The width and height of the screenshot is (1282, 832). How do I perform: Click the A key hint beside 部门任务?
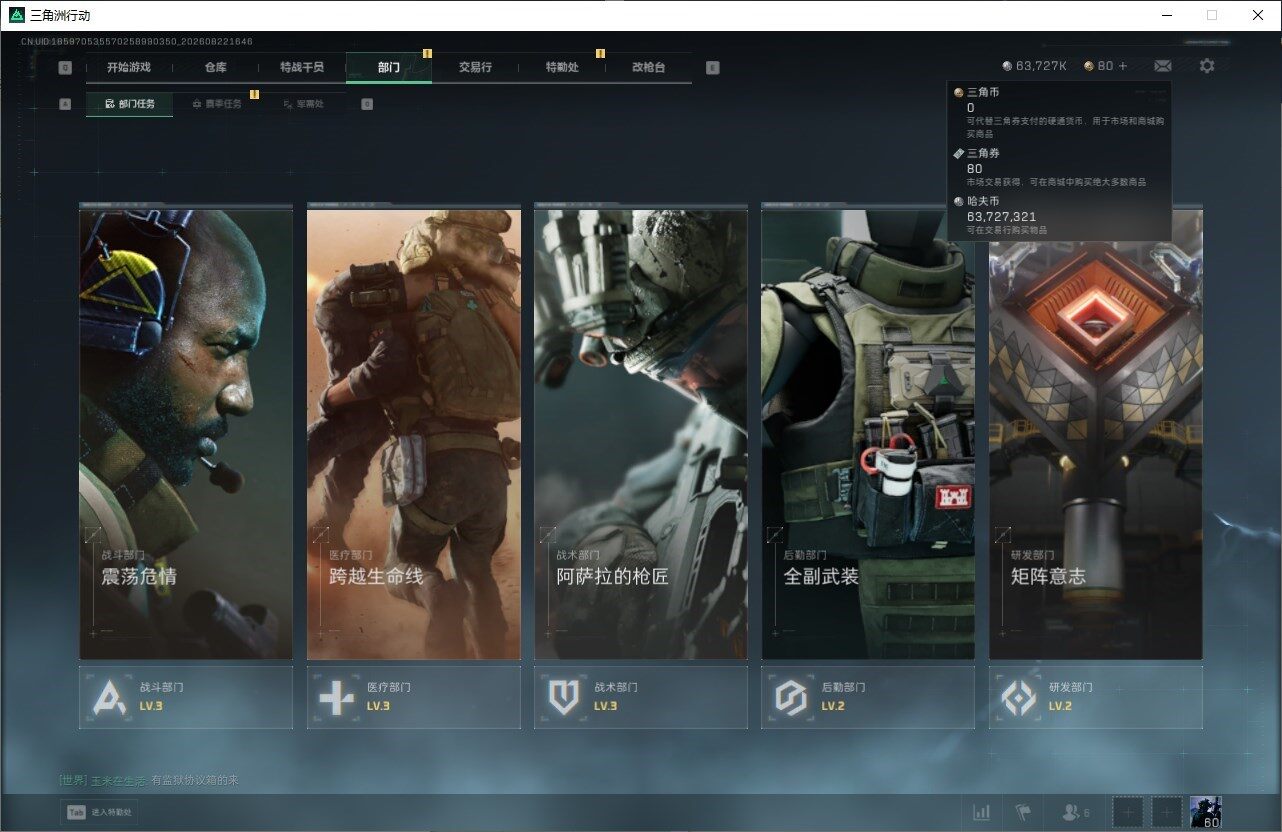pos(65,104)
